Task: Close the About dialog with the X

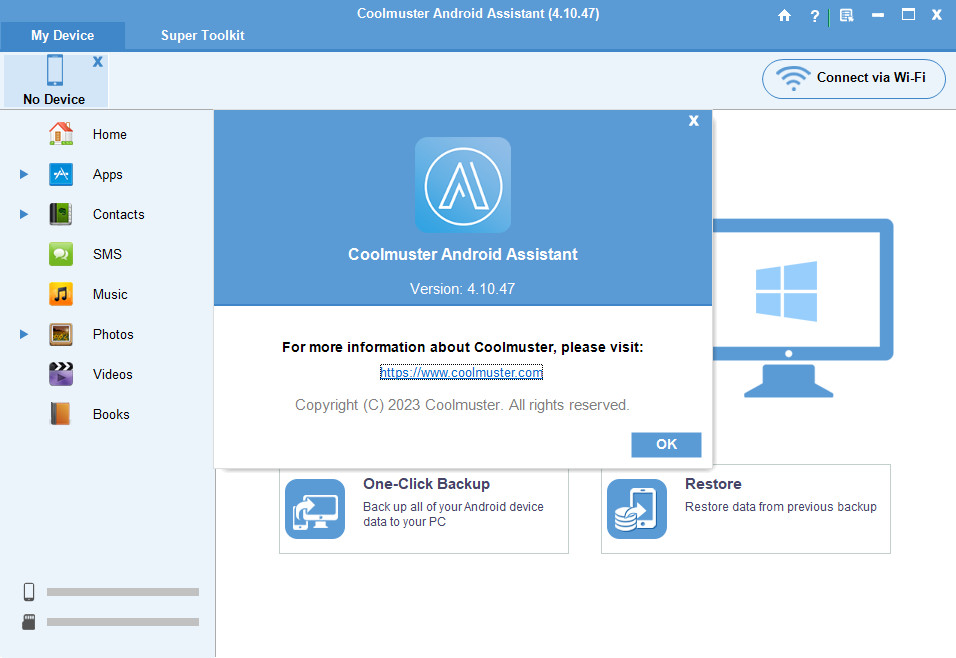Action: (x=694, y=121)
